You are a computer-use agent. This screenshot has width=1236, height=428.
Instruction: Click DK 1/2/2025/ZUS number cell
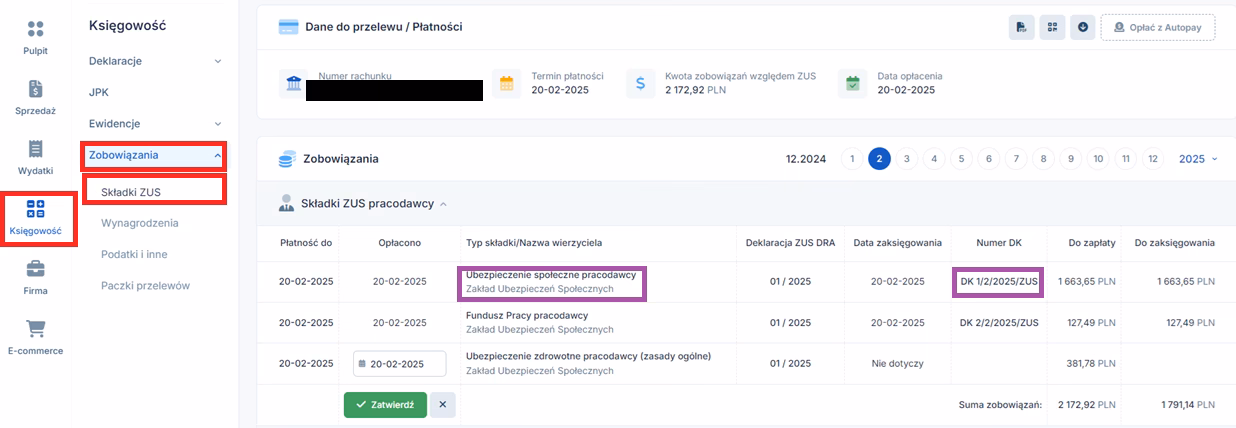[x=999, y=282]
